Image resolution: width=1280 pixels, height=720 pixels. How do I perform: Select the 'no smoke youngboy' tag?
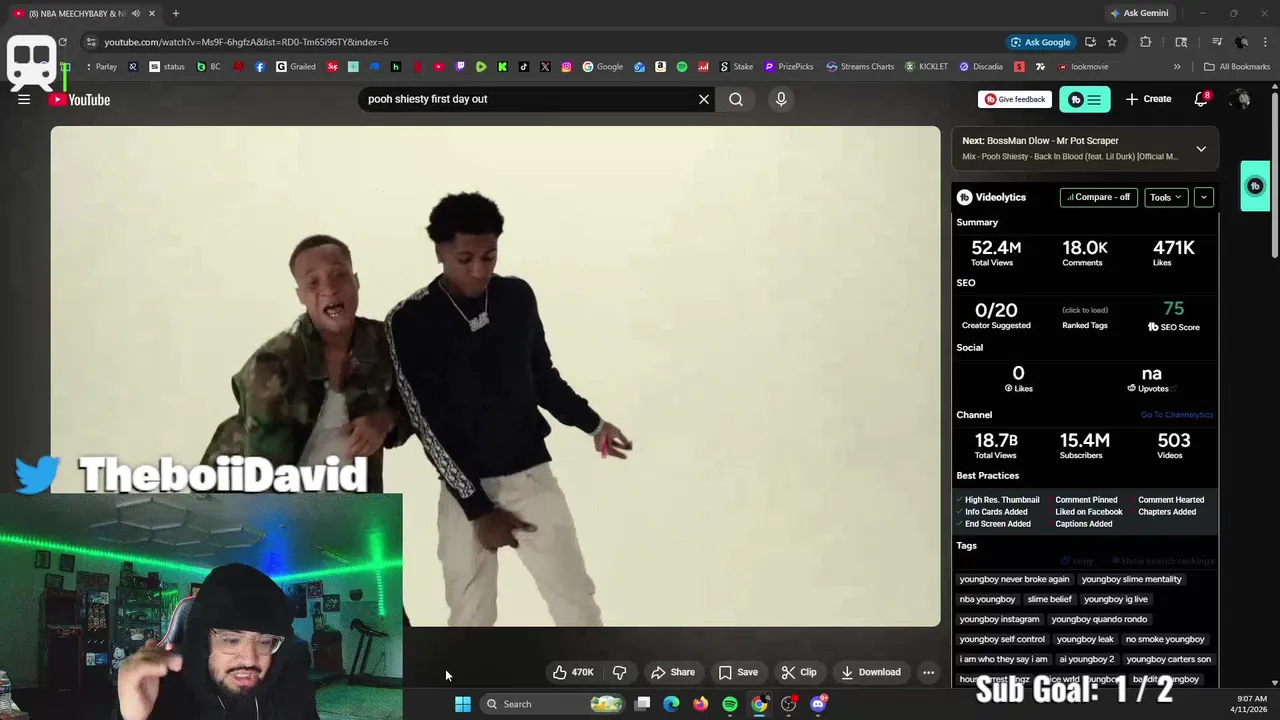[x=1165, y=639]
